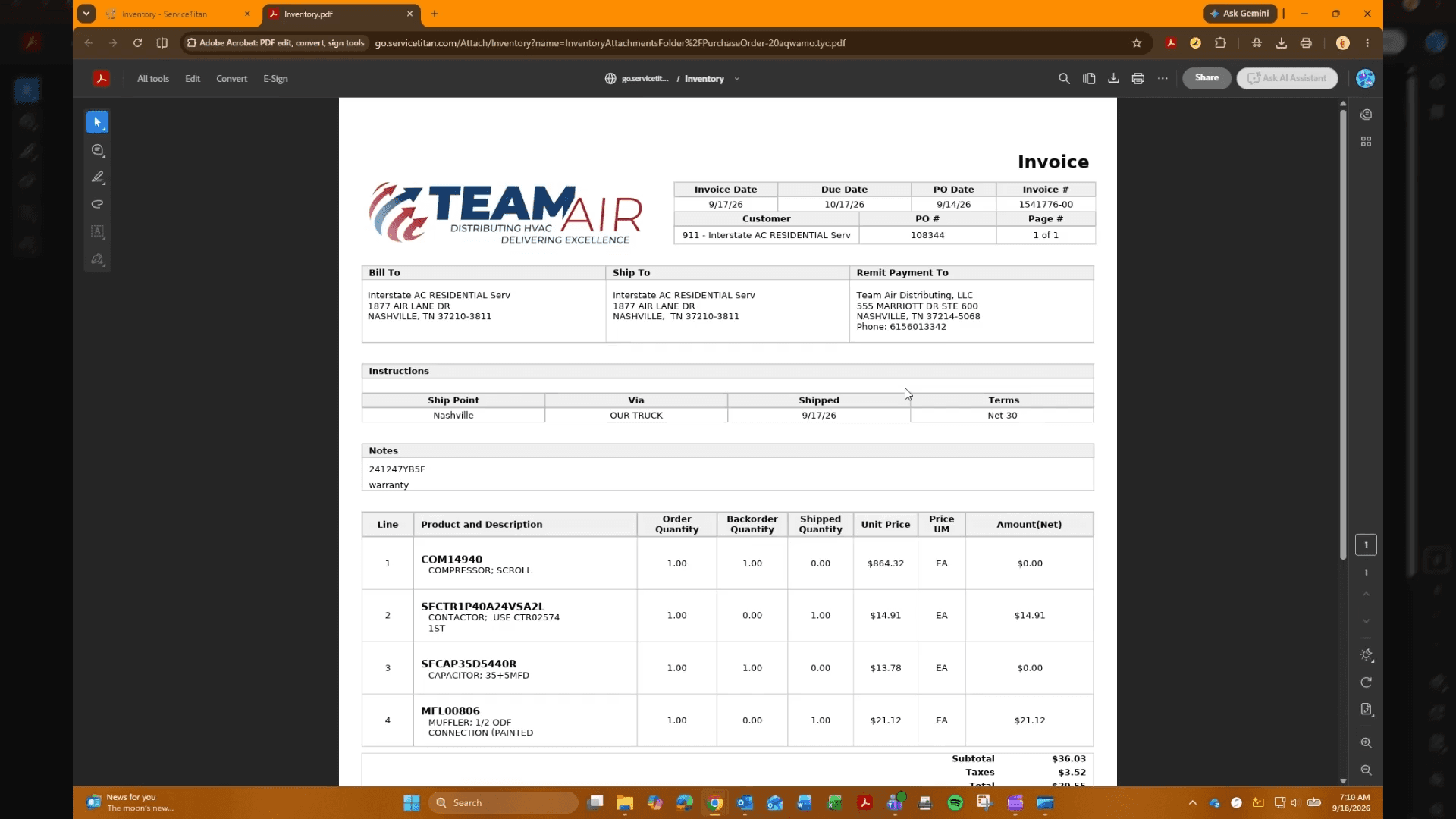
Task: Open the Acrobat user profile avatar
Action: (1365, 78)
